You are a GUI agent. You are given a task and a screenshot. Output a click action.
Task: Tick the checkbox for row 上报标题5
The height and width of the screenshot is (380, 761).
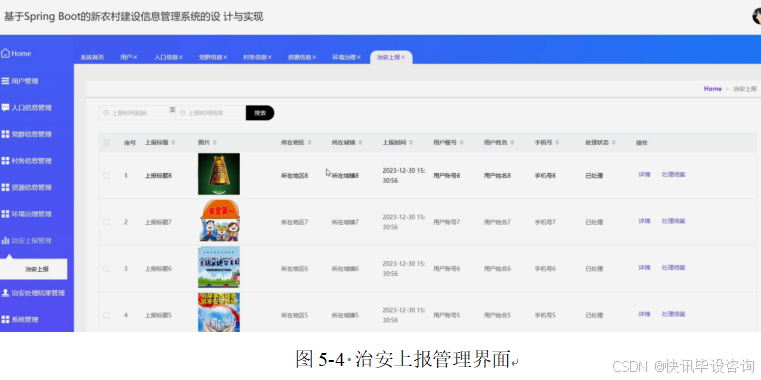pyautogui.click(x=106, y=315)
